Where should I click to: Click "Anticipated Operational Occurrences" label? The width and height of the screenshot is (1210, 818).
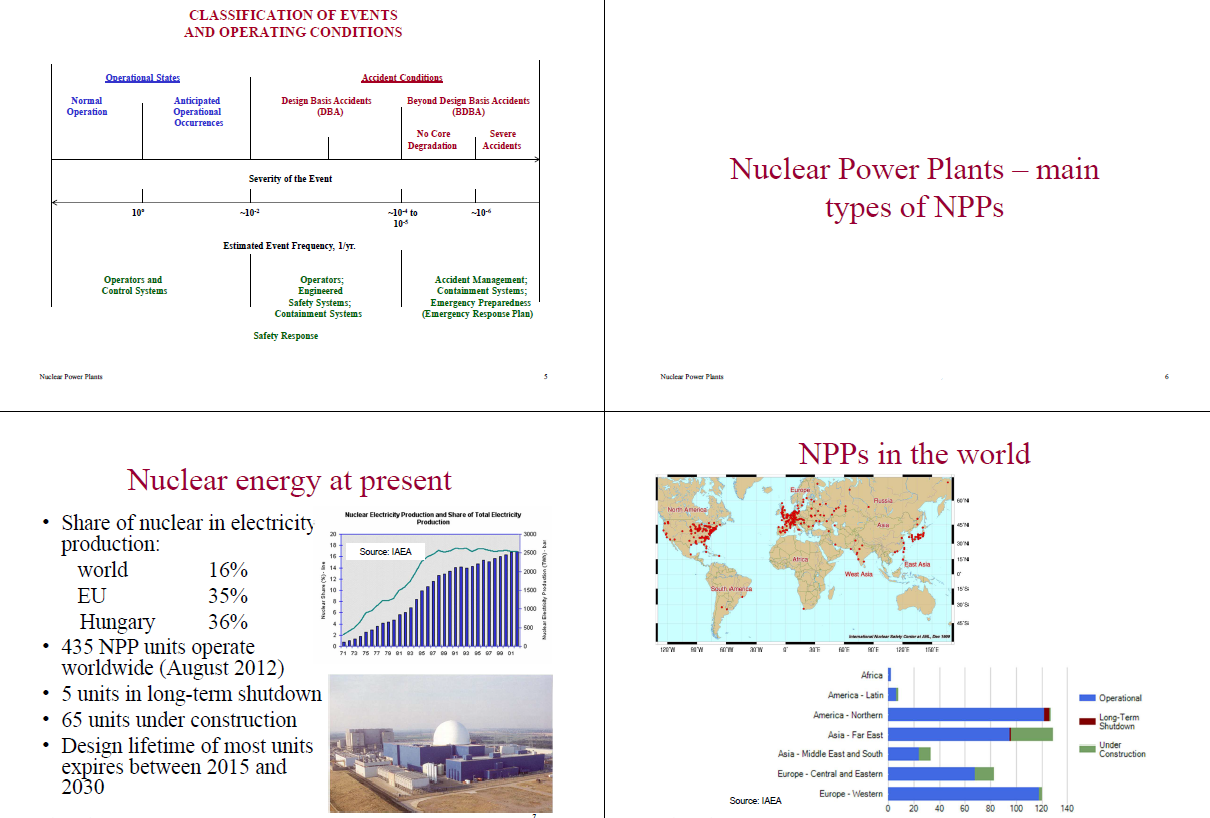(198, 112)
